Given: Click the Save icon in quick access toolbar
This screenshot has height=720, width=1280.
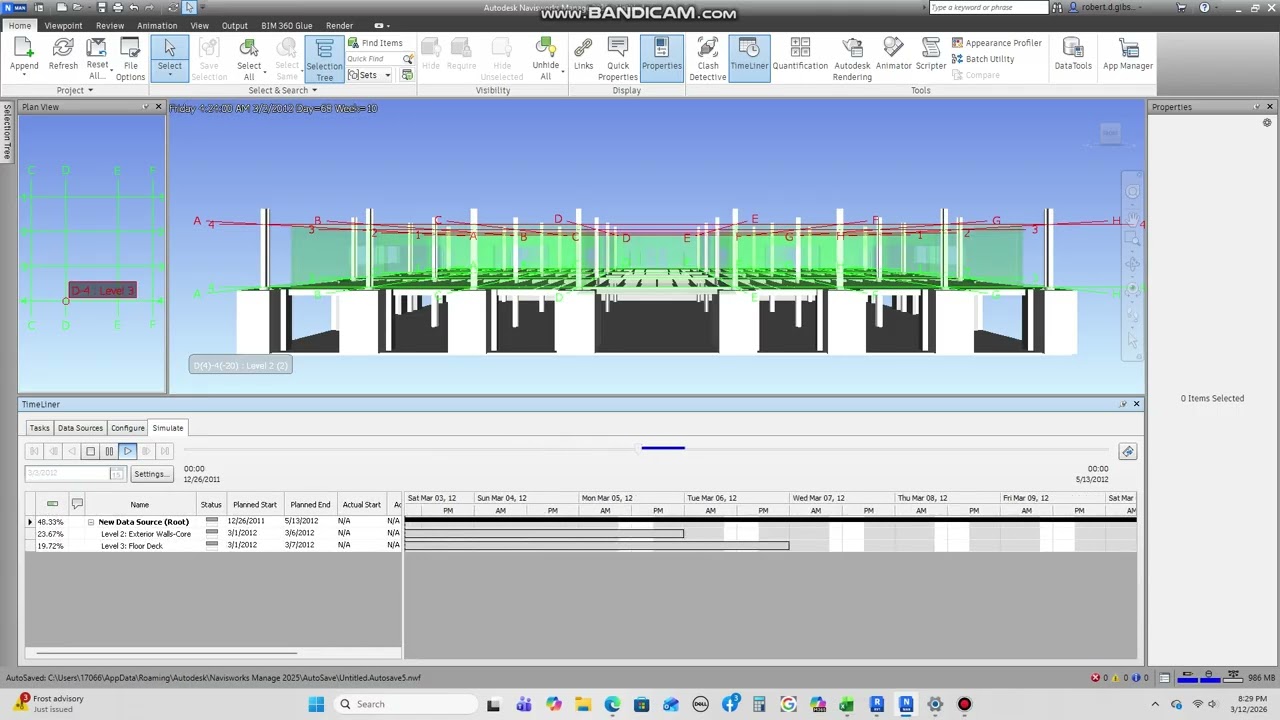Looking at the screenshot, I should (104, 7).
